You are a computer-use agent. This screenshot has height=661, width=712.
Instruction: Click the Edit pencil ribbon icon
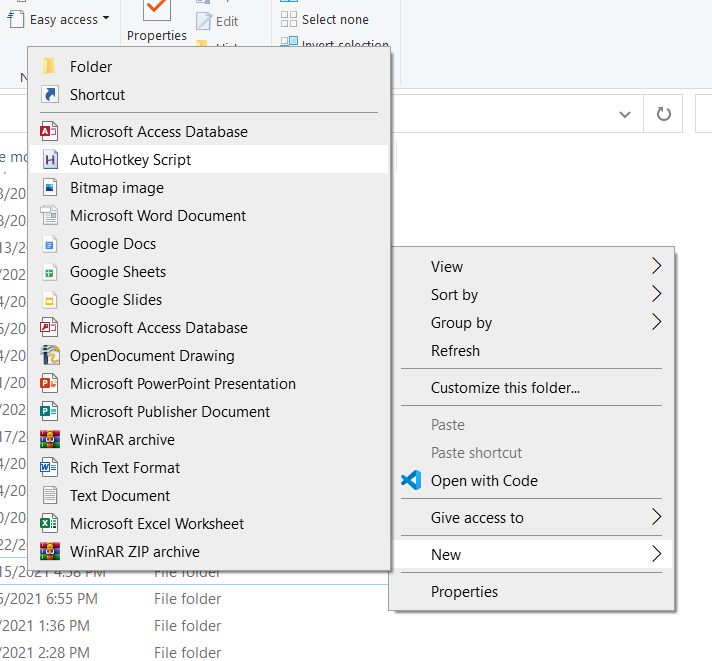pyautogui.click(x=204, y=21)
